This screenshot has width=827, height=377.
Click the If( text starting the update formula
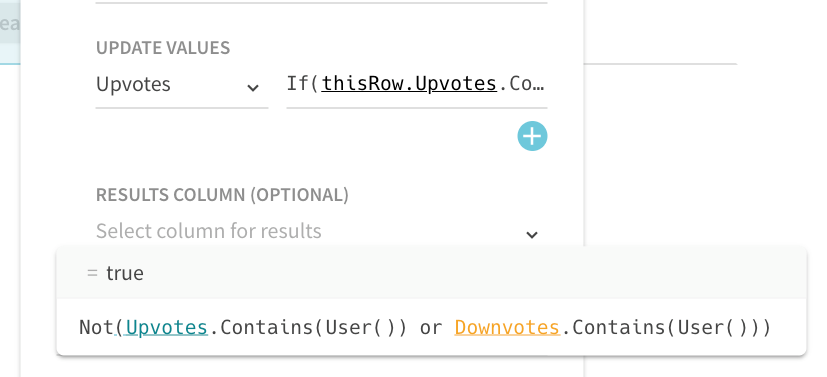(x=302, y=84)
